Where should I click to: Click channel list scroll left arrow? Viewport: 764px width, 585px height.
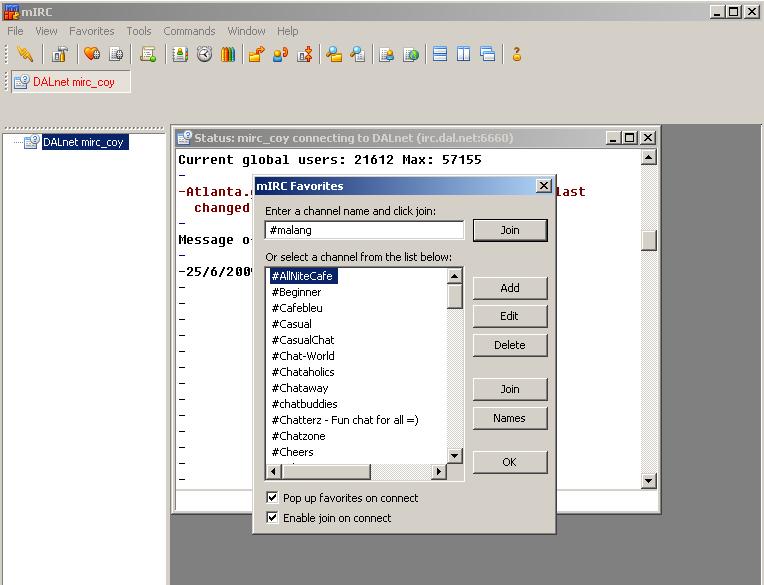pyautogui.click(x=273, y=472)
